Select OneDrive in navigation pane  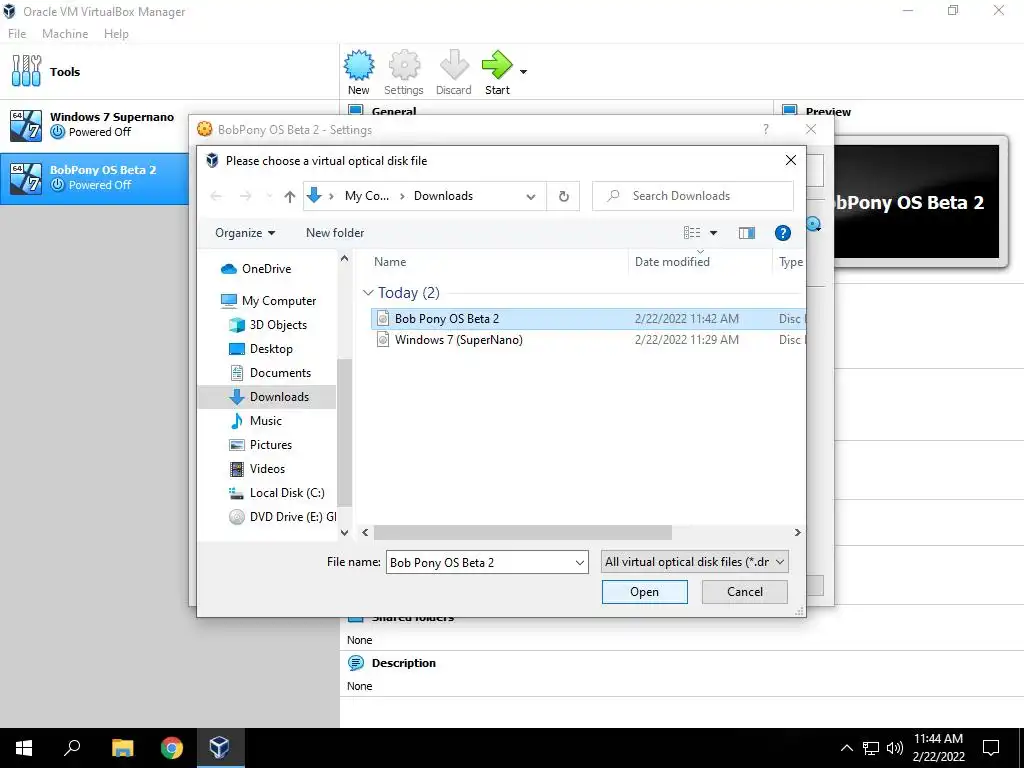266,269
